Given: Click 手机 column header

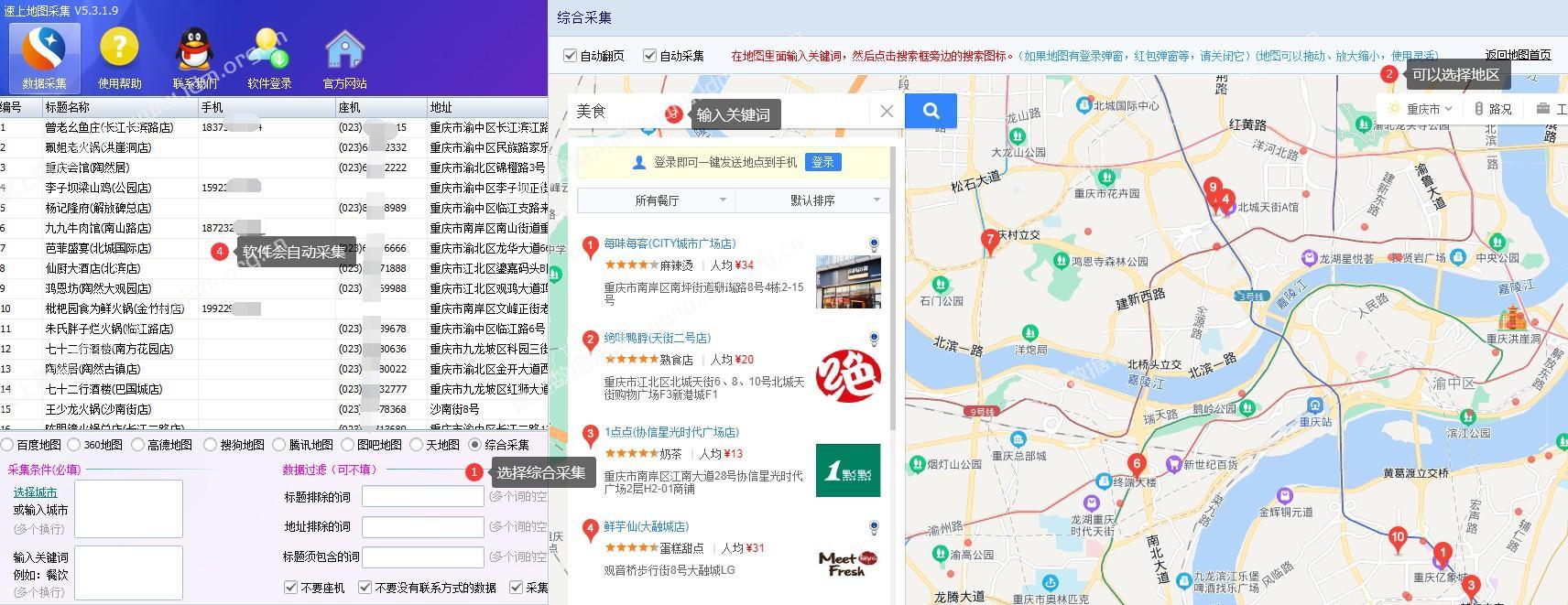Looking at the screenshot, I should pyautogui.click(x=267, y=107).
